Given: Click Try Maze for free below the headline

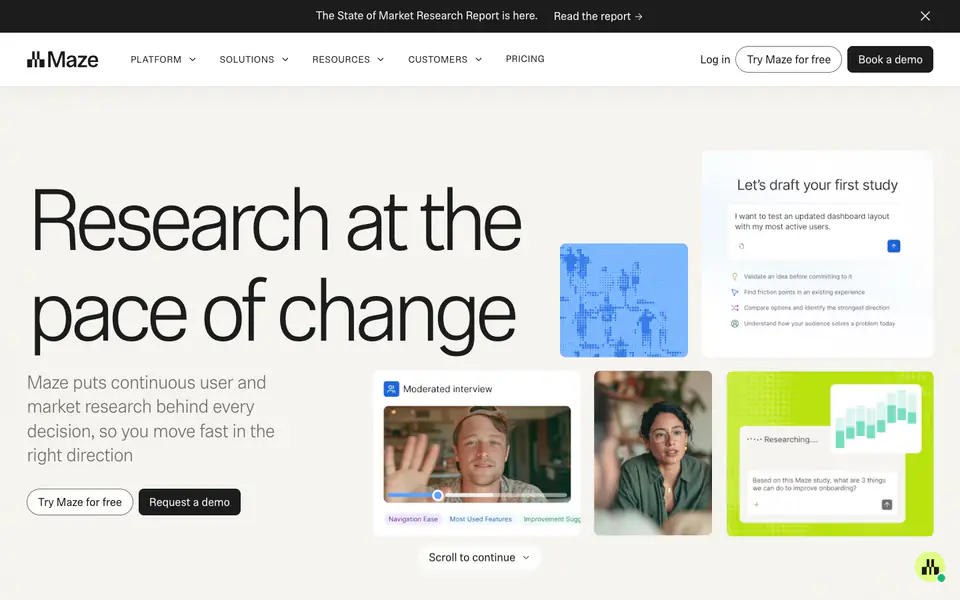Looking at the screenshot, I should coord(80,502).
